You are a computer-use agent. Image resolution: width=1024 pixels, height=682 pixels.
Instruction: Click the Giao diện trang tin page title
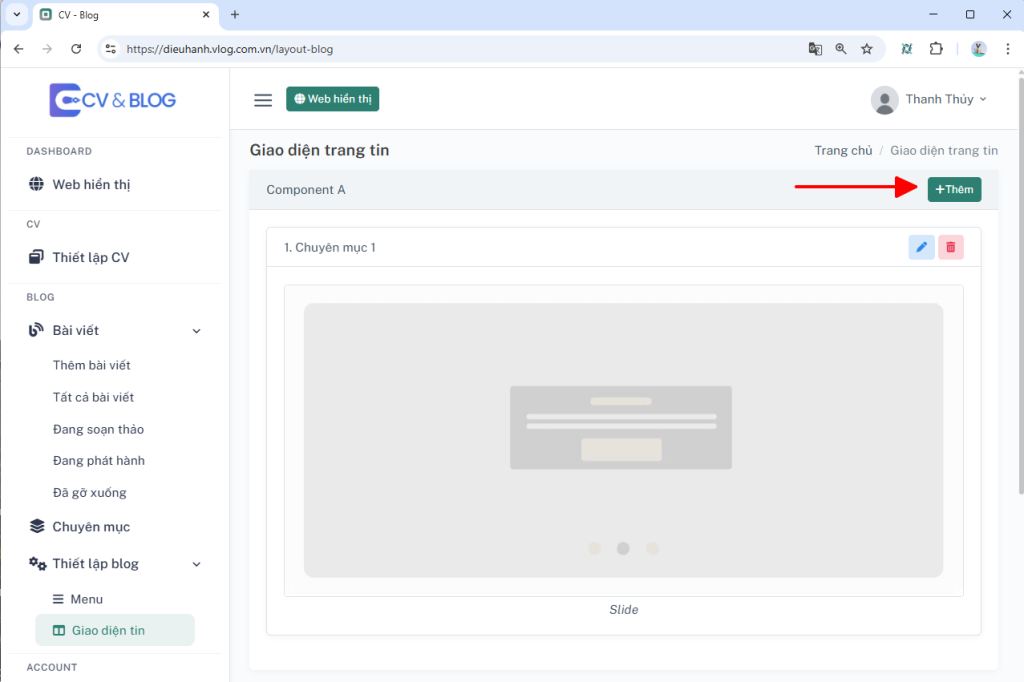pyautogui.click(x=319, y=150)
